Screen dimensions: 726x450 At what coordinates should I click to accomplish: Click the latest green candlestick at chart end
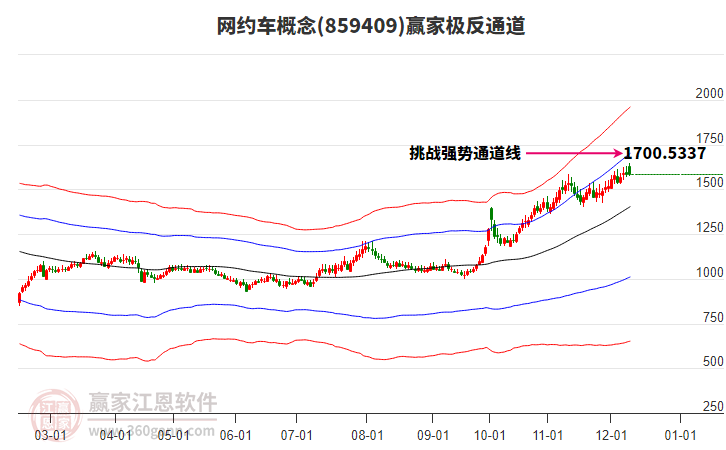[x=630, y=169]
